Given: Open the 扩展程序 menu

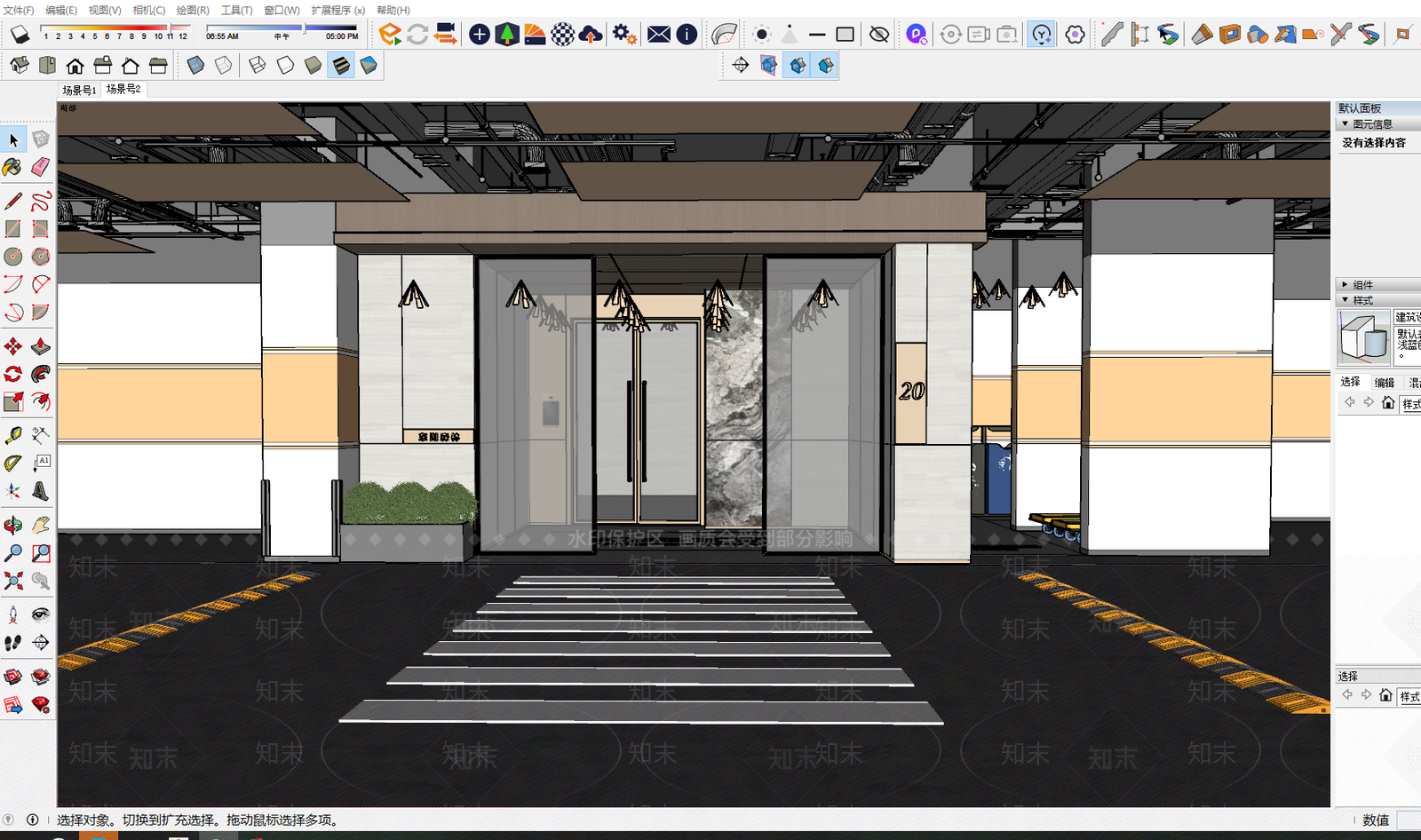Looking at the screenshot, I should point(337,10).
